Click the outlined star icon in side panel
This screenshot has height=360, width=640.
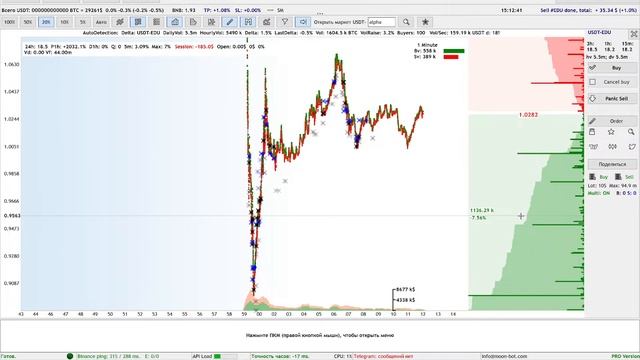point(611,132)
